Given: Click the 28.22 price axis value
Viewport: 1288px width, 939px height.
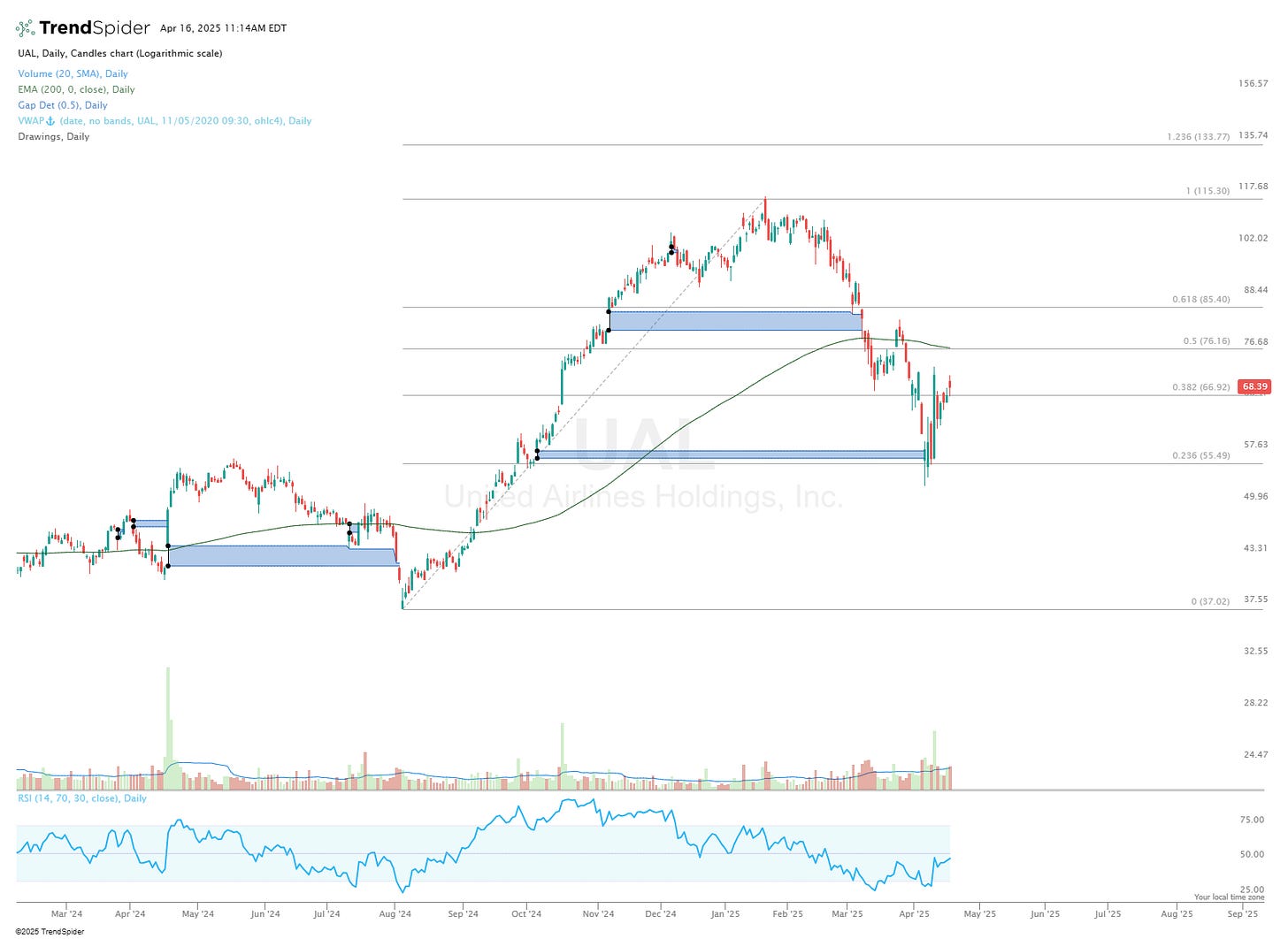Looking at the screenshot, I should tap(1255, 703).
